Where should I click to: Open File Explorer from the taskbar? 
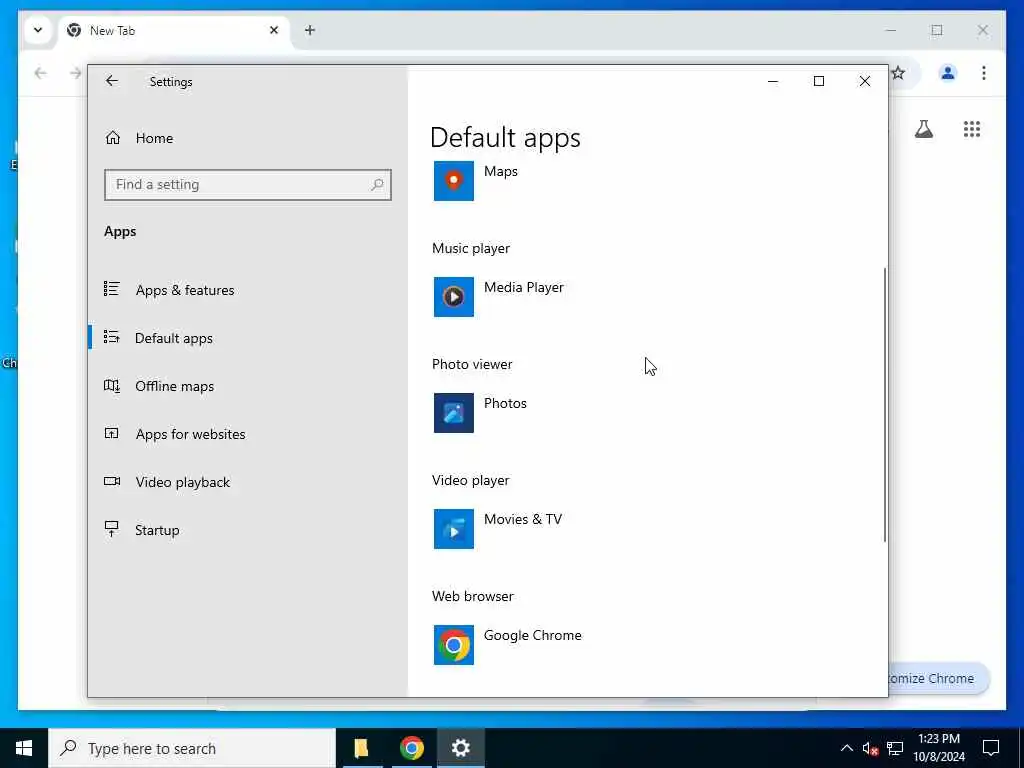tap(362, 748)
